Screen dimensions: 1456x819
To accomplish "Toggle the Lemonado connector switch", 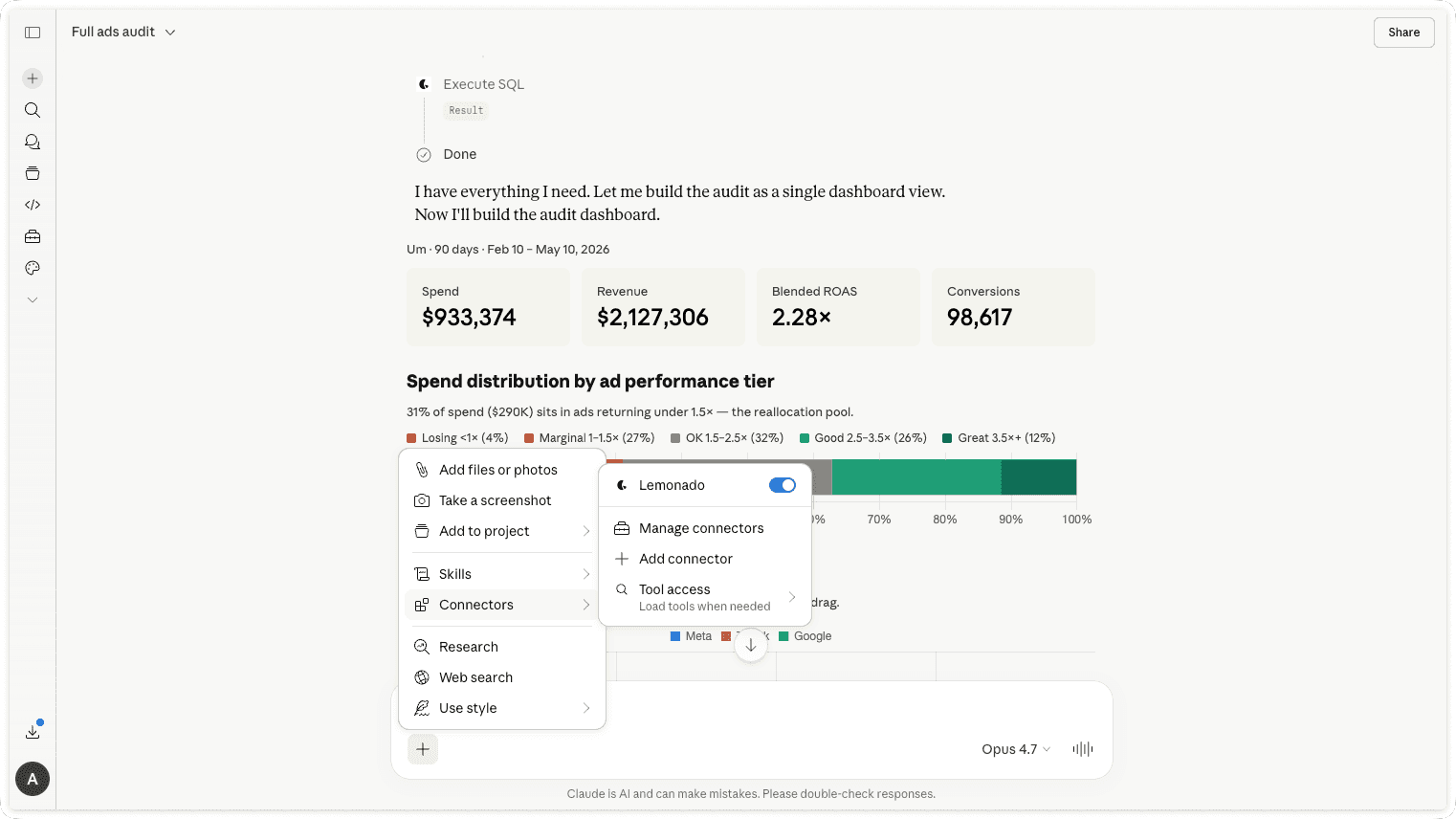I will point(783,485).
